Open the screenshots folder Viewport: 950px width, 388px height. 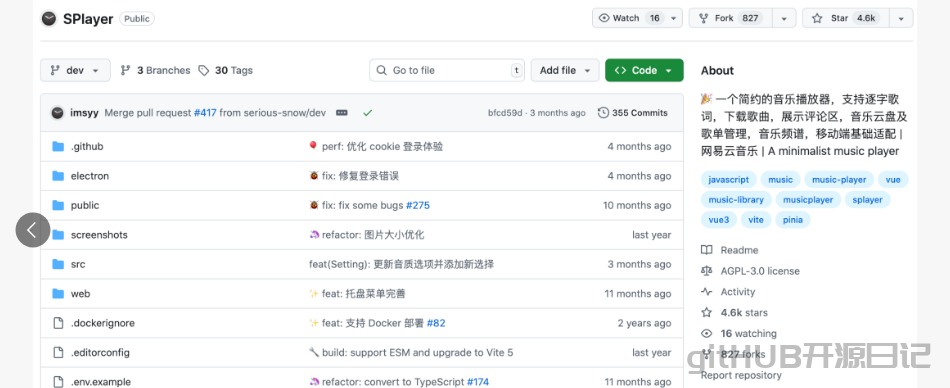pos(99,235)
